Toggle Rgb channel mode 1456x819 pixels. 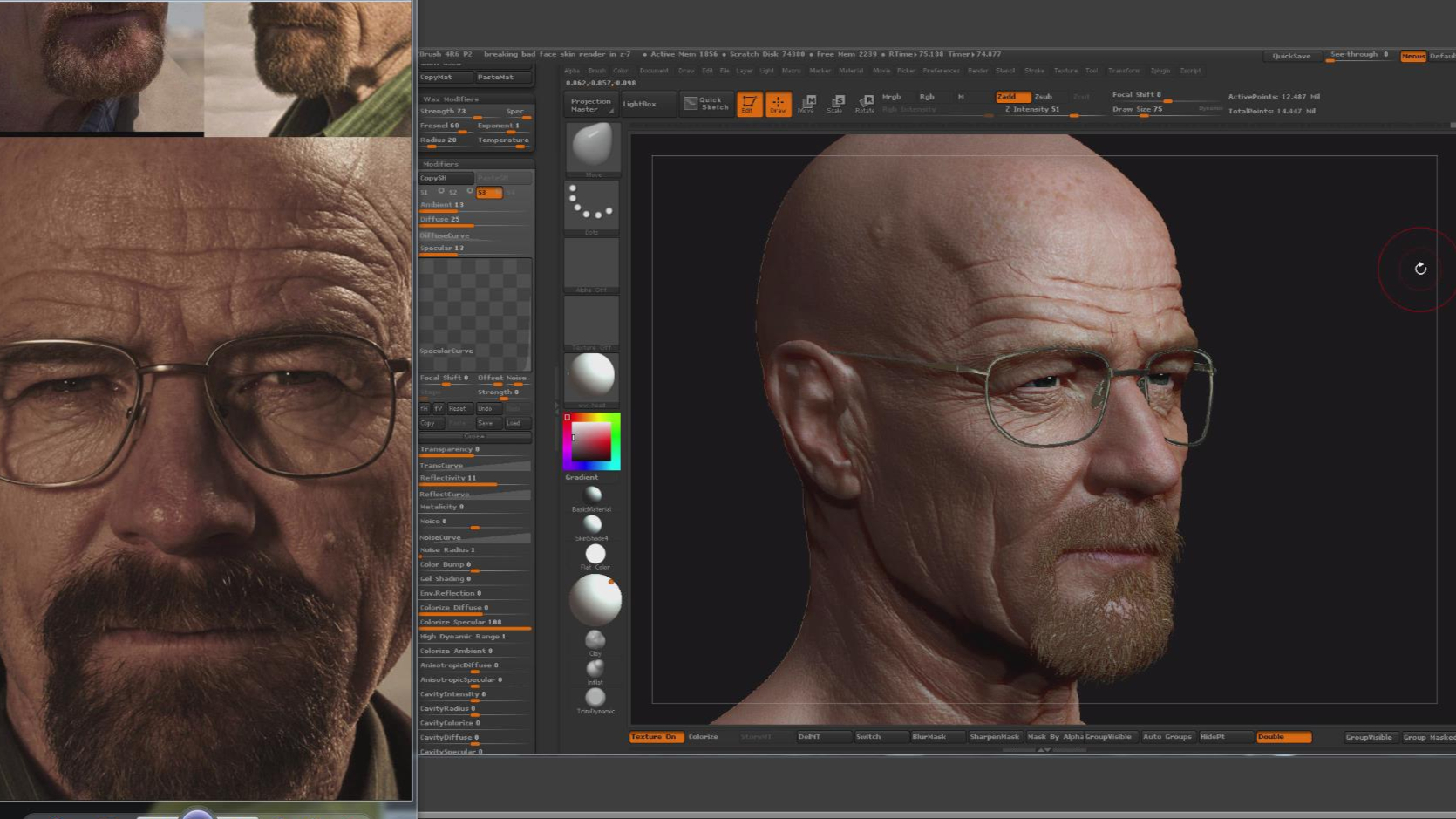tap(927, 97)
